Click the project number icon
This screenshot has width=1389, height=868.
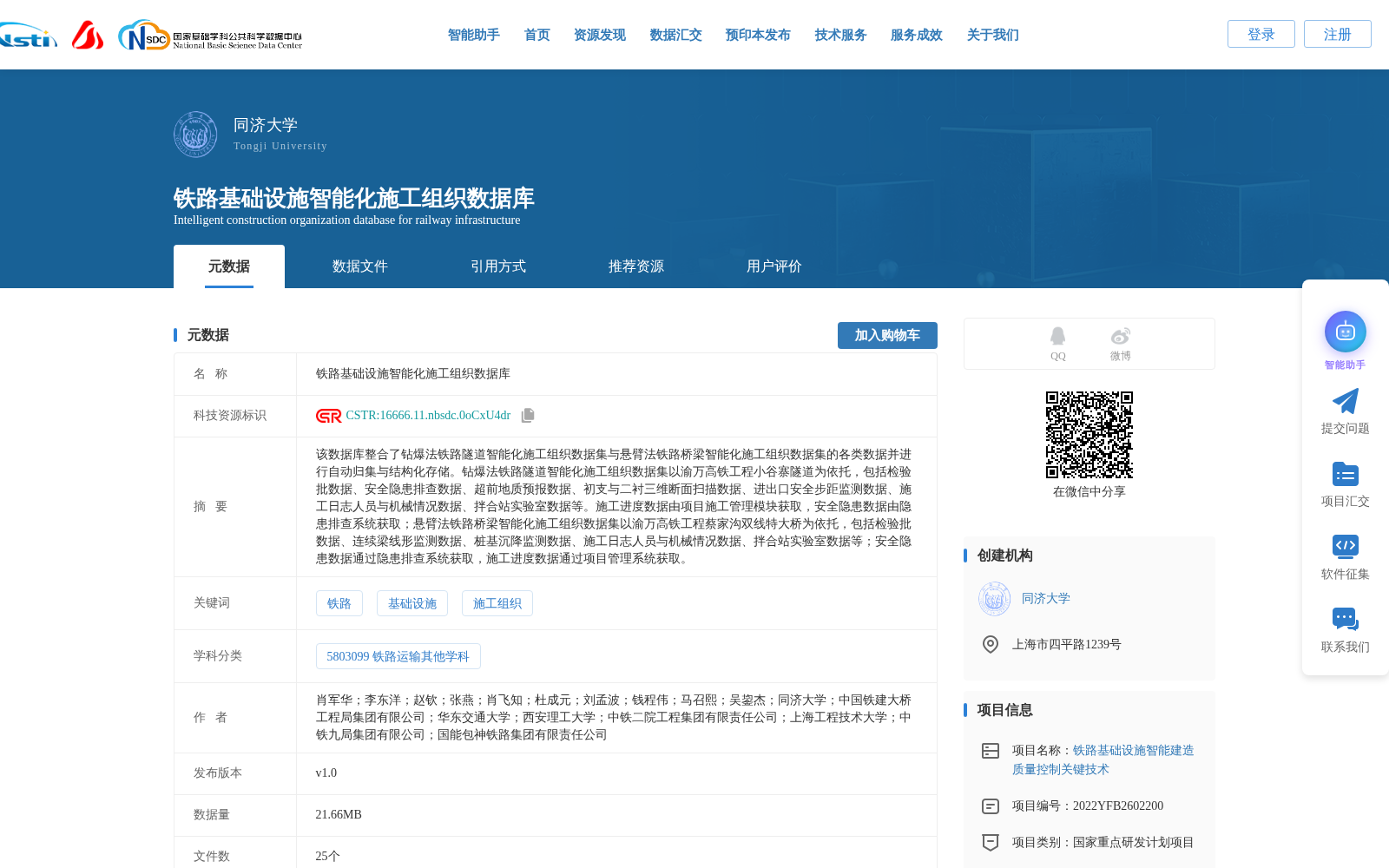[990, 806]
